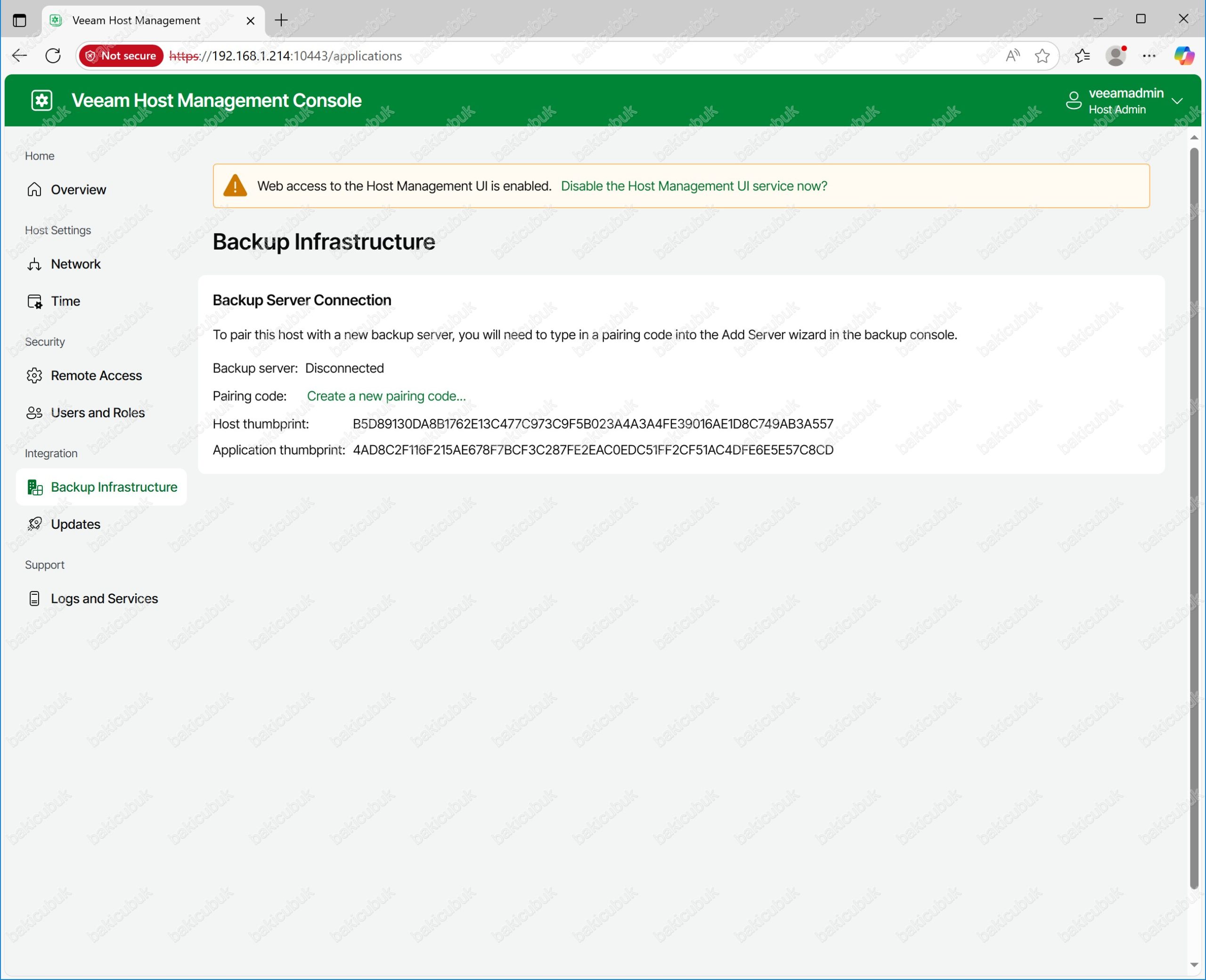The height and width of the screenshot is (980, 1206).
Task: Click the Backup Server Connection heading
Action: (301, 300)
